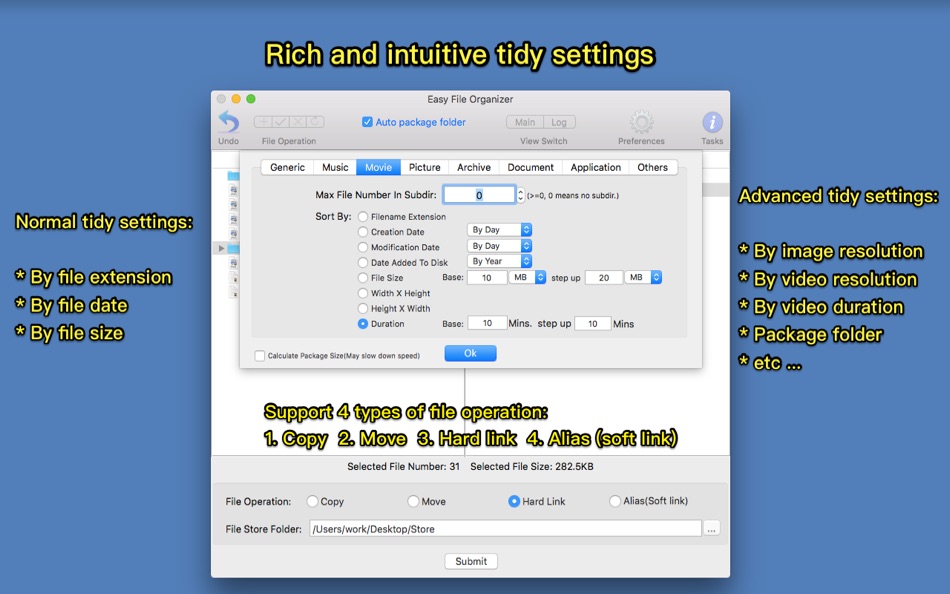Click the yellow minimize window button
Viewport: 950px width, 594px height.
click(236, 99)
